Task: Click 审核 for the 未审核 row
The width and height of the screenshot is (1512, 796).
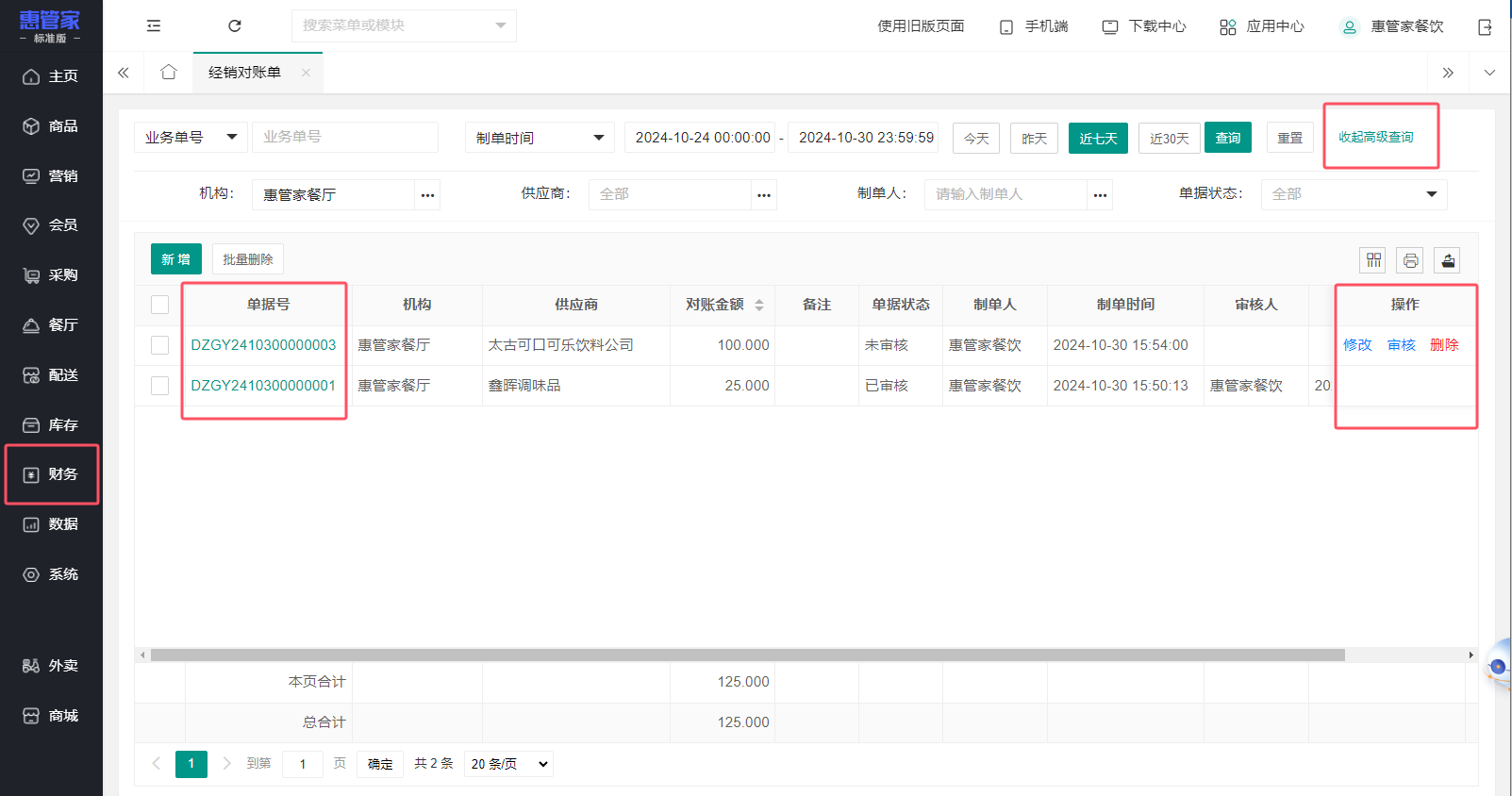Action: click(x=1402, y=345)
